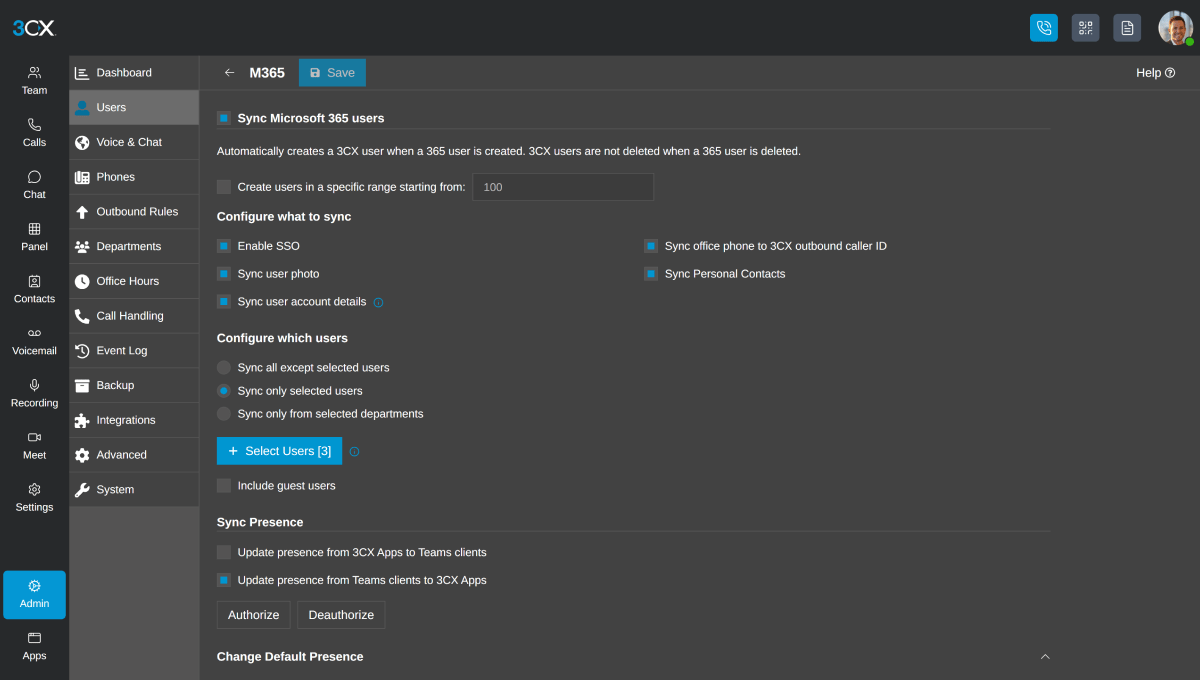Viewport: 1200px width, 680px height.
Task: Open Departments in the admin menu
Action: tap(134, 247)
